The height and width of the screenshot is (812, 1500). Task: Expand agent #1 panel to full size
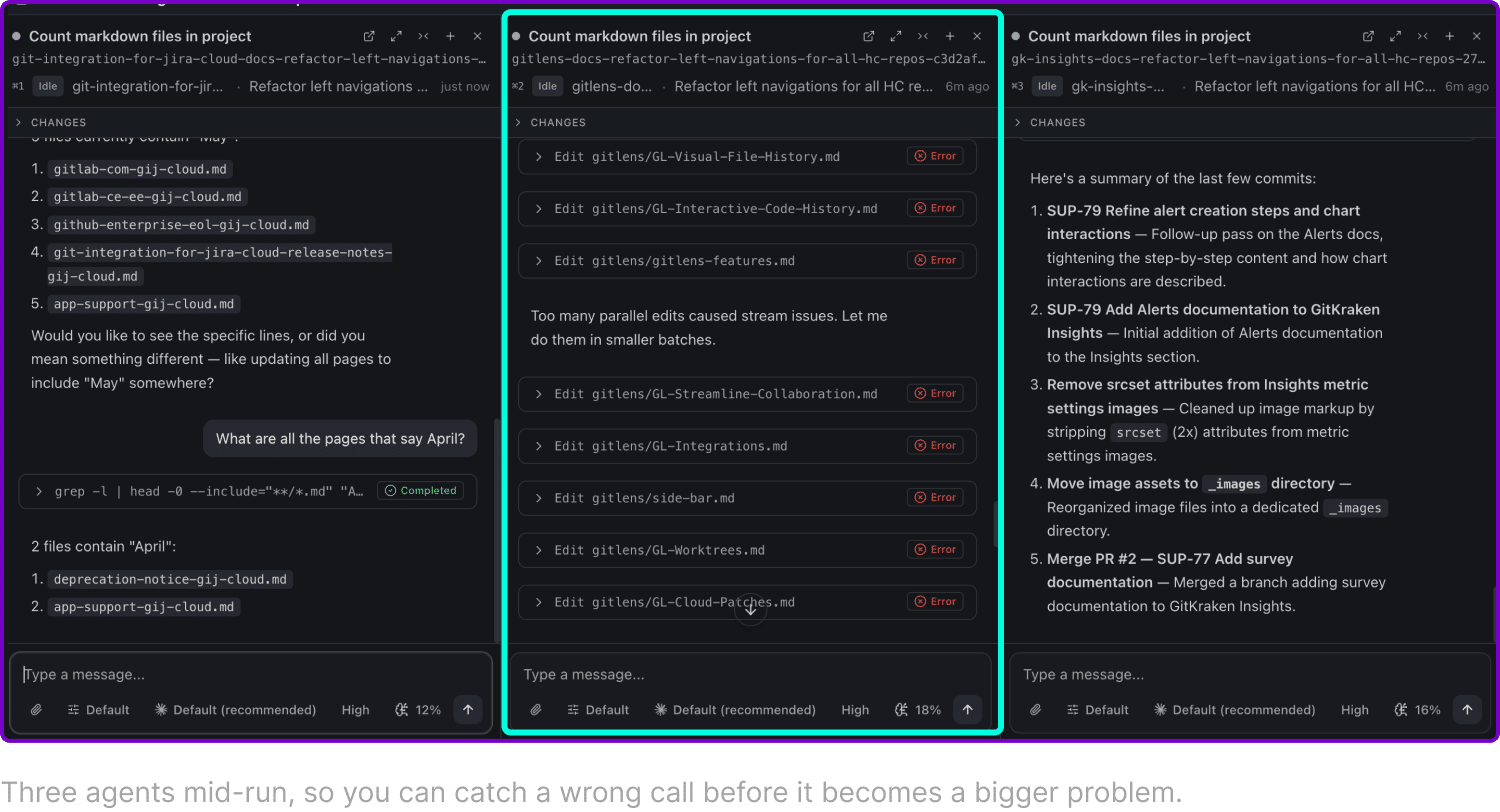pyautogui.click(x=396, y=36)
